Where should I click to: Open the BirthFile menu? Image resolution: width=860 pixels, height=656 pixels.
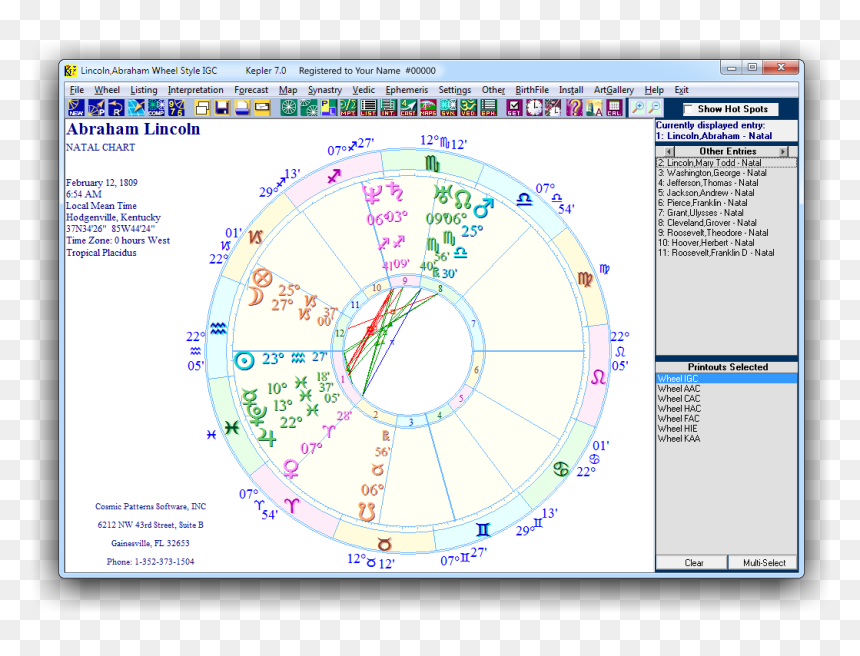[x=532, y=90]
